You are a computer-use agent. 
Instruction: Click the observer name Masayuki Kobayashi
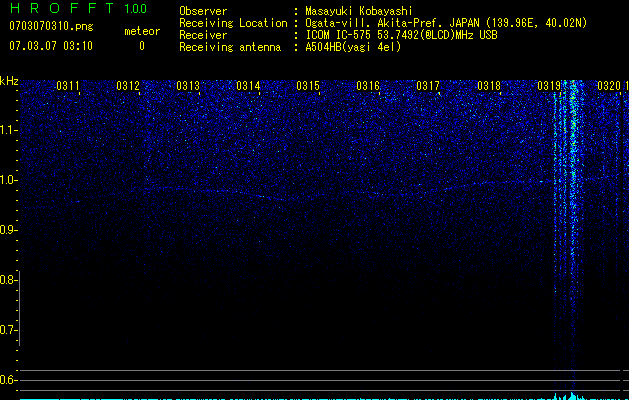(359, 11)
